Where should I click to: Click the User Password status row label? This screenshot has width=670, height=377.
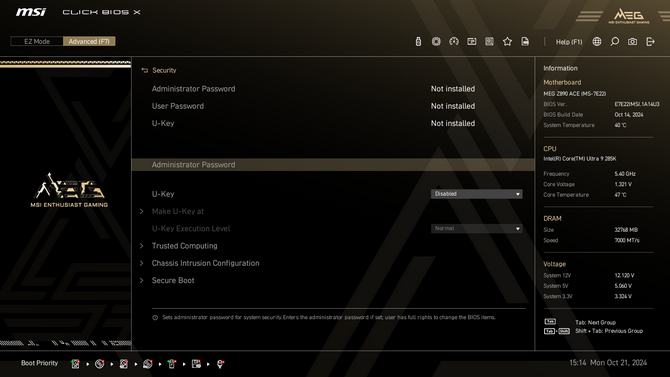click(178, 106)
